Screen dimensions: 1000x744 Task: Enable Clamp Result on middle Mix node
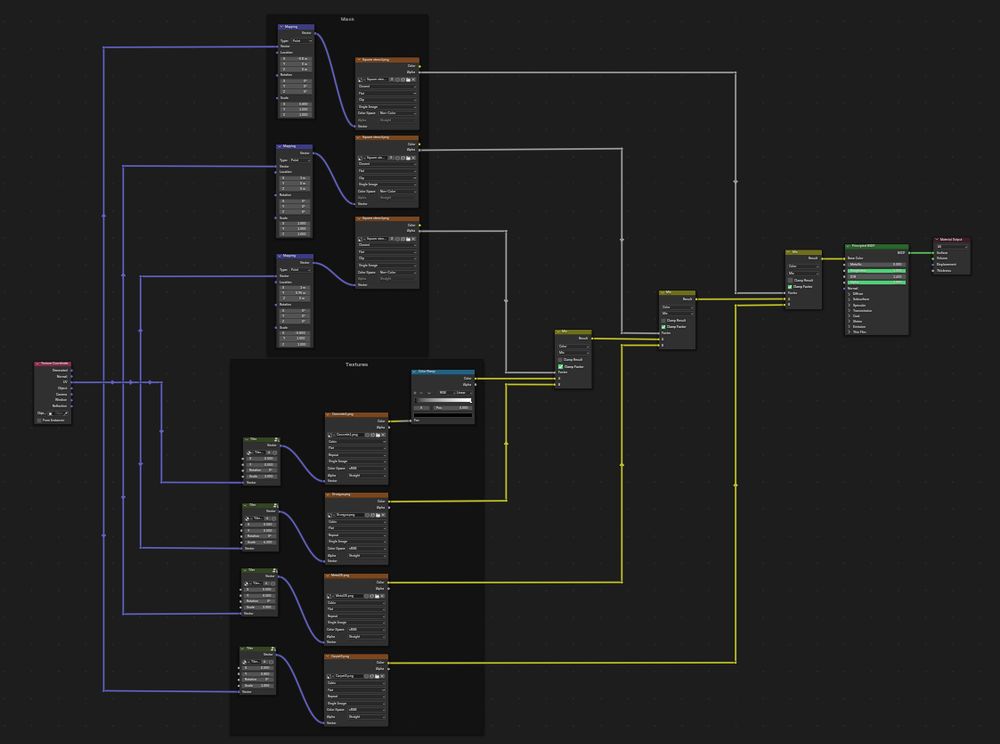coord(663,320)
